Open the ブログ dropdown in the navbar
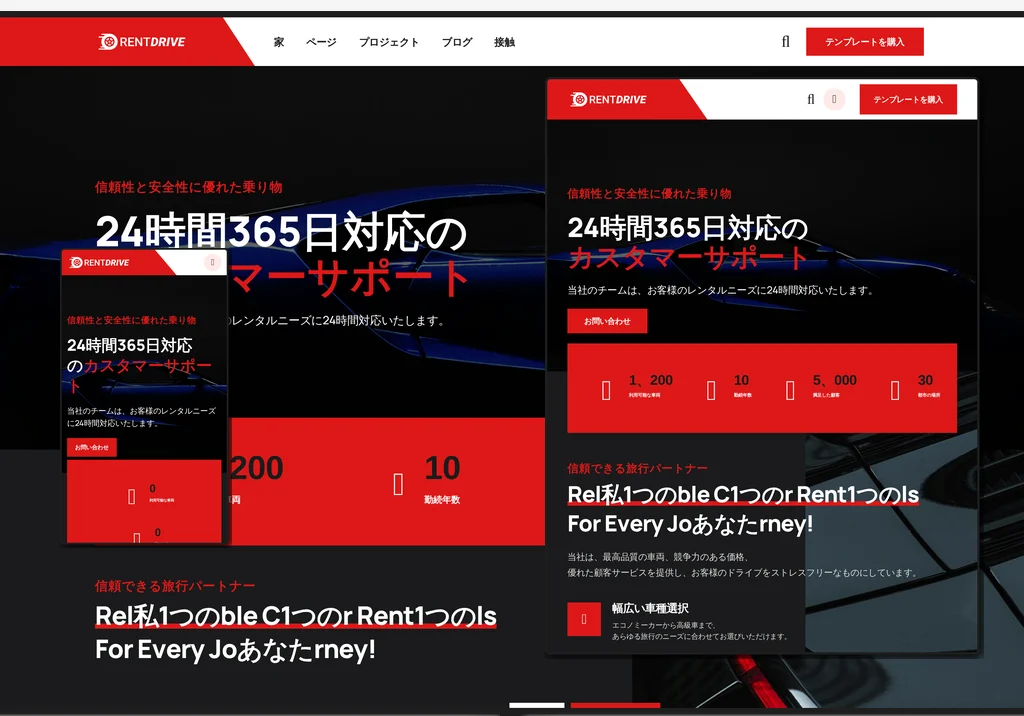Viewport: 1024px width, 716px height. tap(456, 41)
